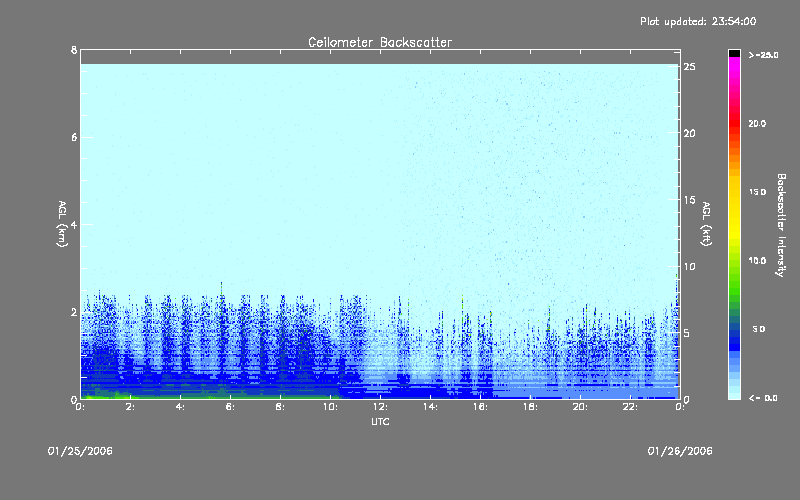The height and width of the screenshot is (500, 800).
Task: Click the "4:" UTC hour tick label
Action: coord(180,407)
